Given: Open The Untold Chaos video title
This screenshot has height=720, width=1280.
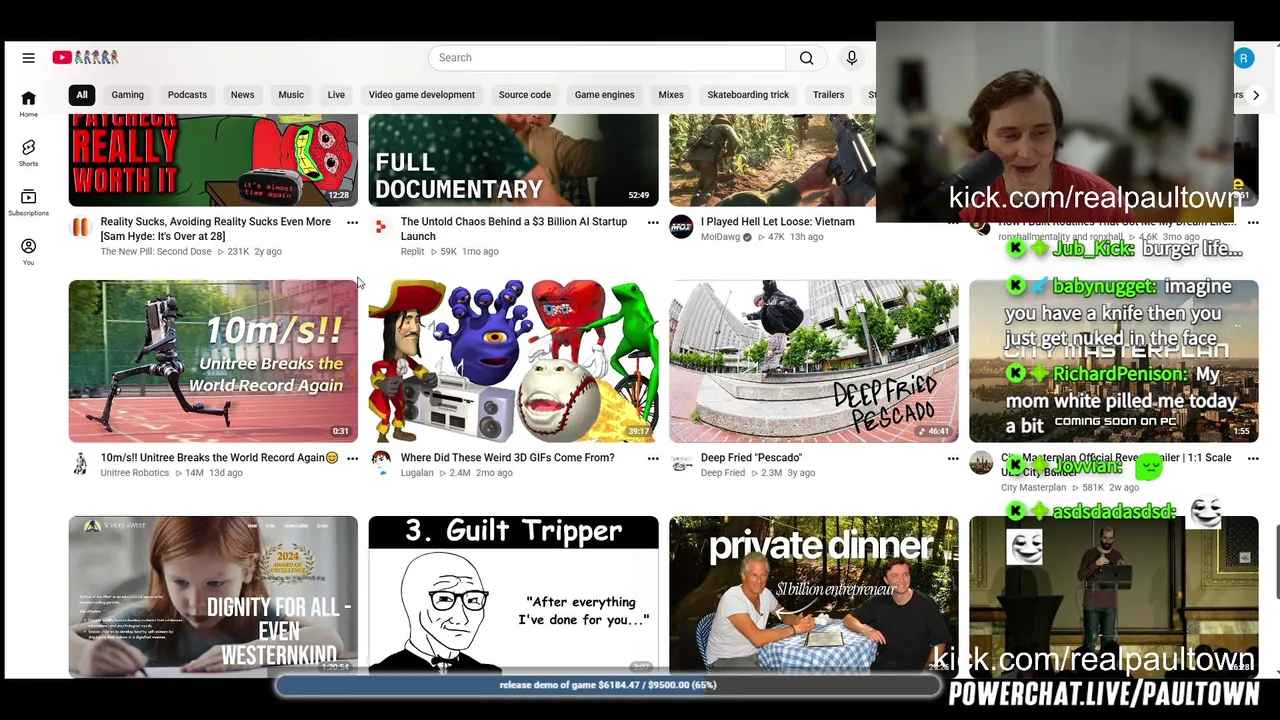Looking at the screenshot, I should [514, 229].
